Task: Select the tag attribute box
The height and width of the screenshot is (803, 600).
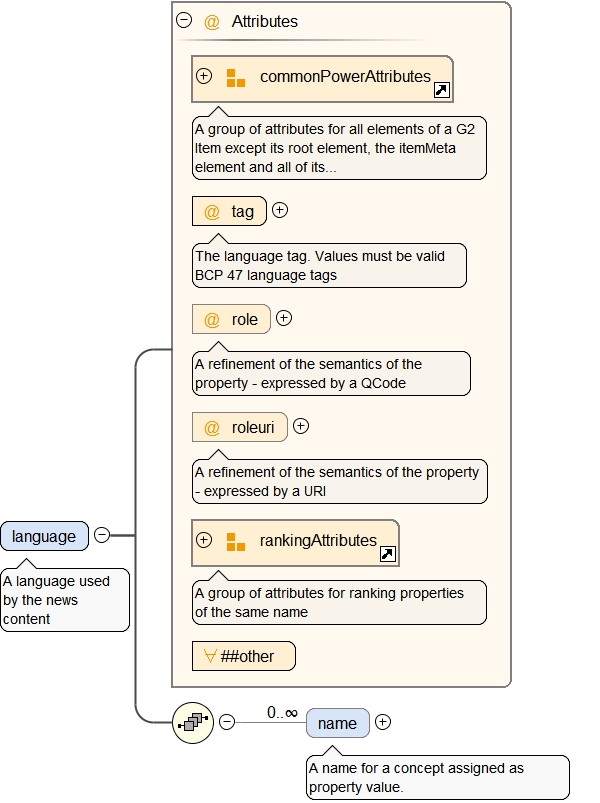Action: pyautogui.click(x=229, y=212)
